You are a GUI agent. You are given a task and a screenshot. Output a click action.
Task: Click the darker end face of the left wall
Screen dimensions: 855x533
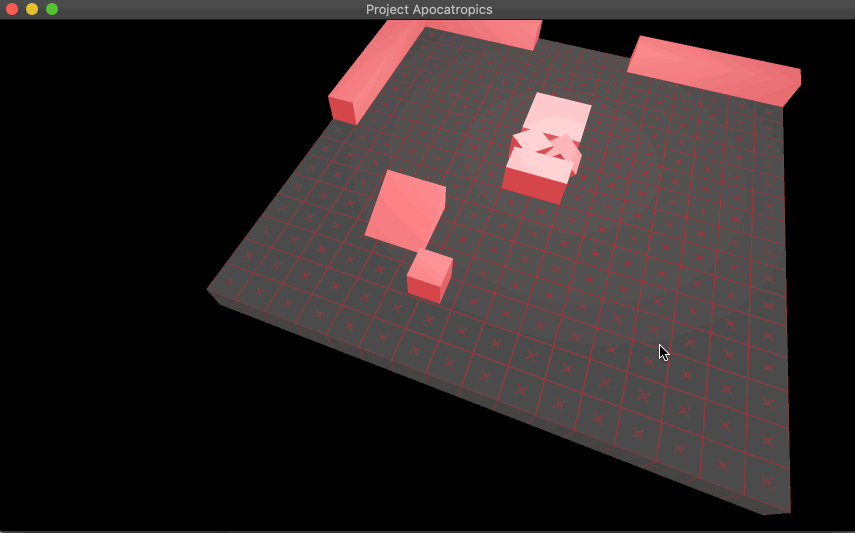click(x=342, y=108)
